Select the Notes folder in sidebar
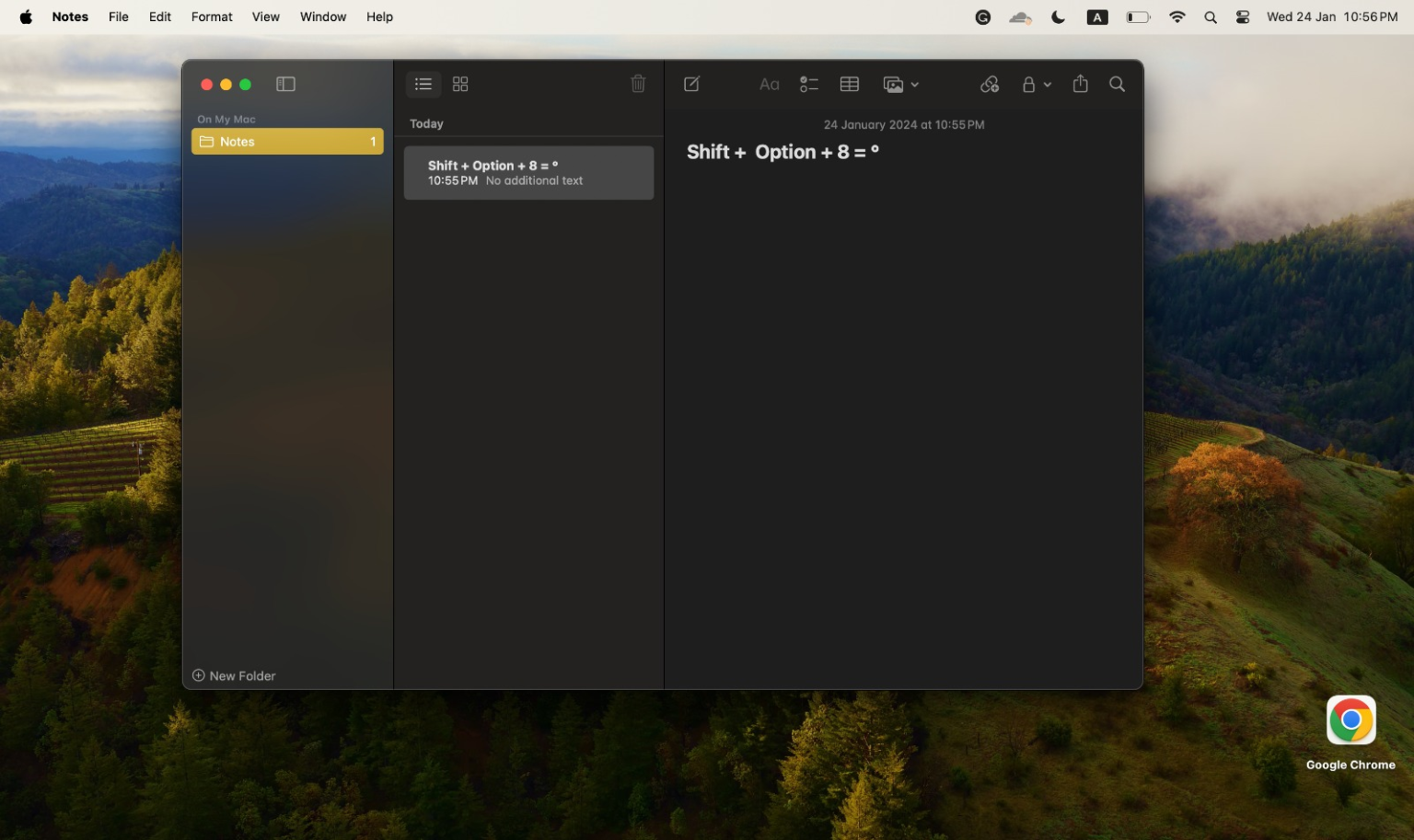Screen dimensions: 1414x840 (x=287, y=141)
